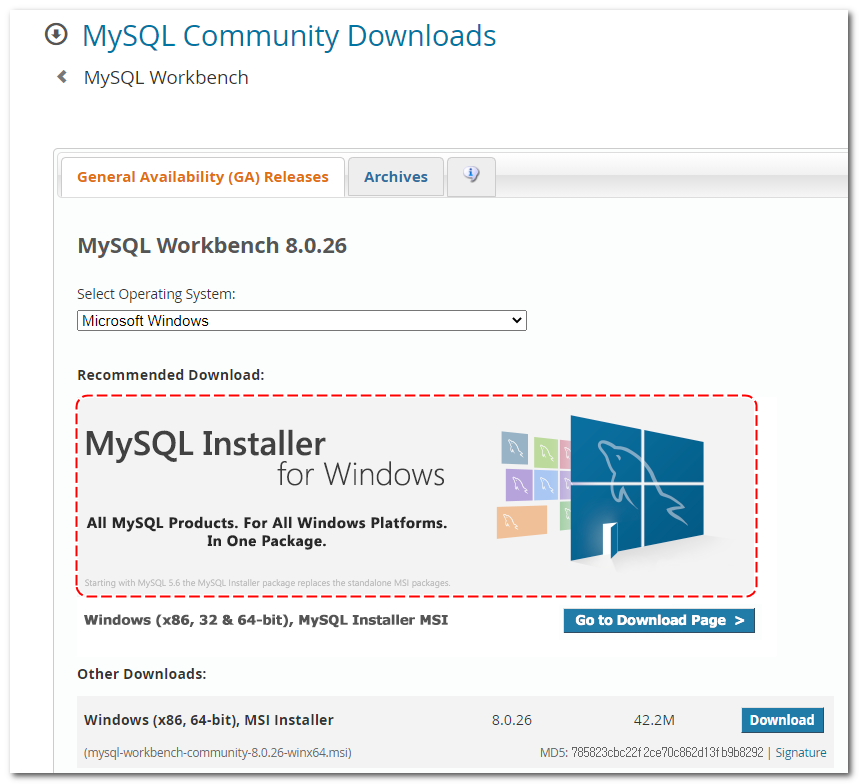Image resolution: width=859 pixels, height=784 pixels.
Task: Click the Go to Download Page button
Action: click(659, 620)
